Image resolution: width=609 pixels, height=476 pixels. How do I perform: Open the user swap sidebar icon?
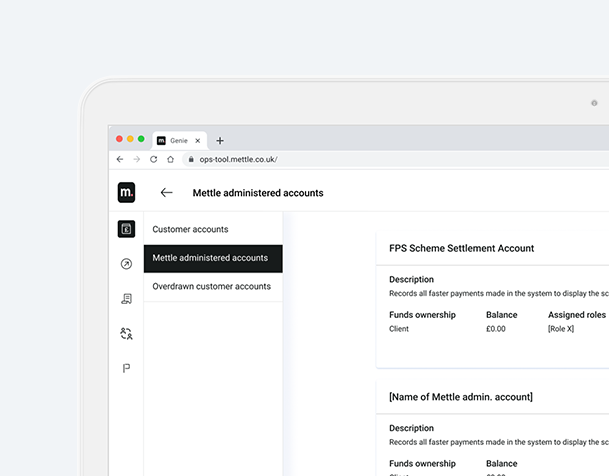[x=126, y=334]
